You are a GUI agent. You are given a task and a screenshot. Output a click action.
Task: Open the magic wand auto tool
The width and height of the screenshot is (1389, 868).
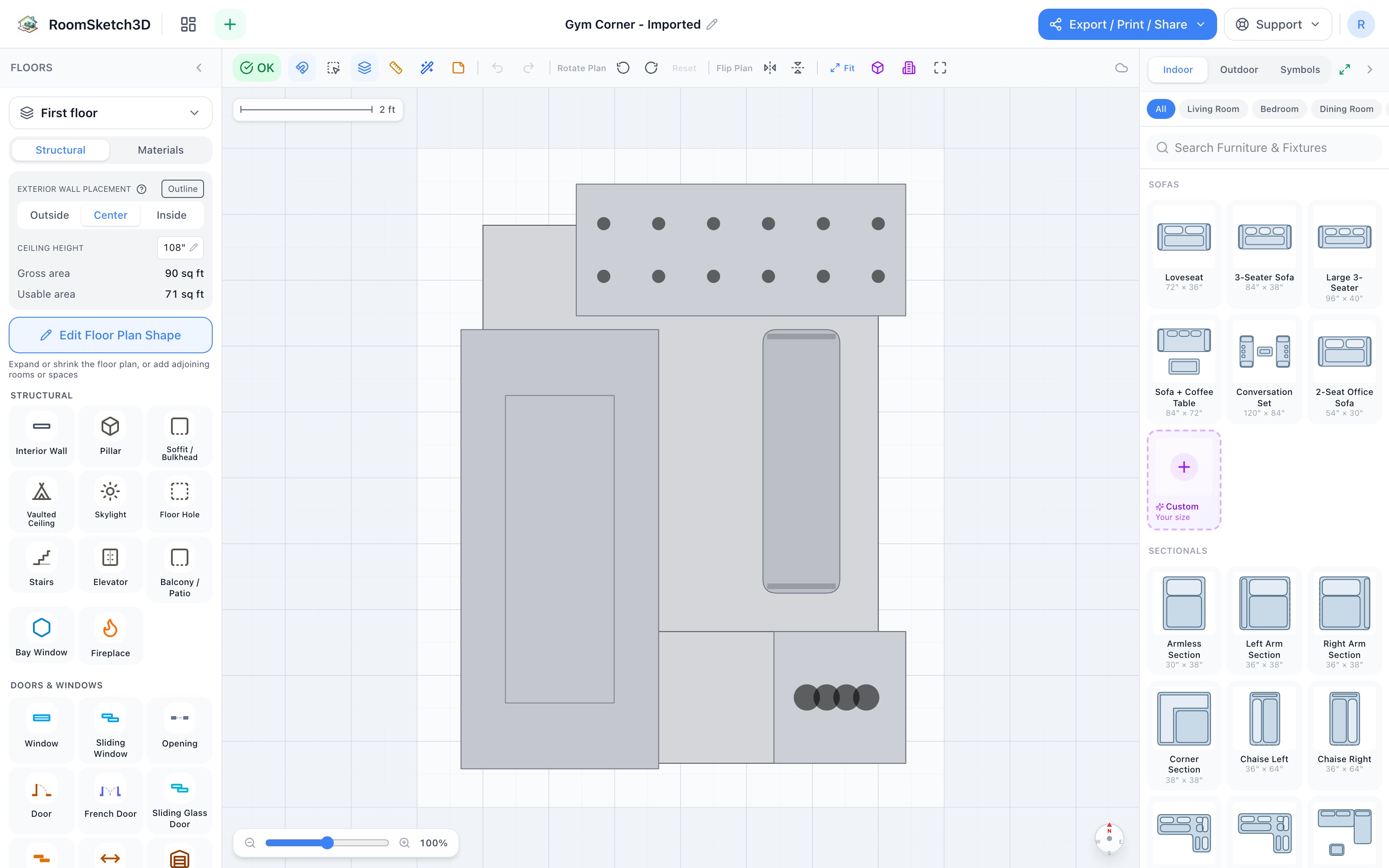tap(427, 68)
